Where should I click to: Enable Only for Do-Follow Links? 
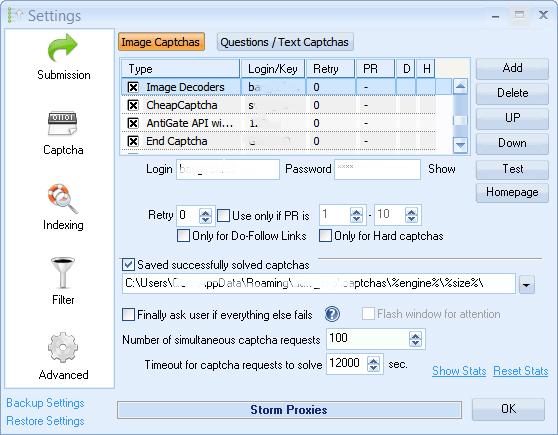183,236
